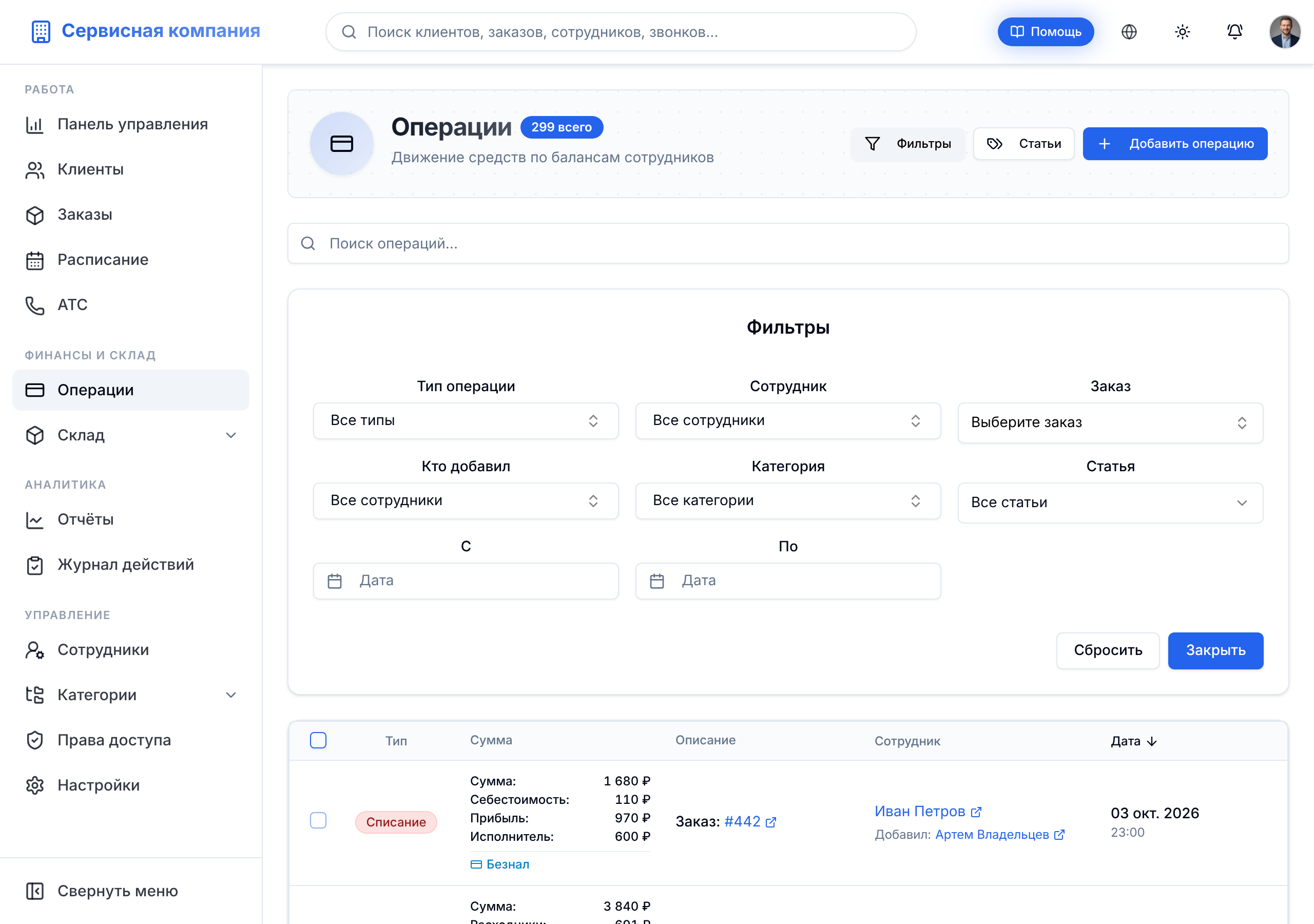The image size is (1314, 924).
Task: Expand the Склад submenu chevron
Action: (x=230, y=435)
